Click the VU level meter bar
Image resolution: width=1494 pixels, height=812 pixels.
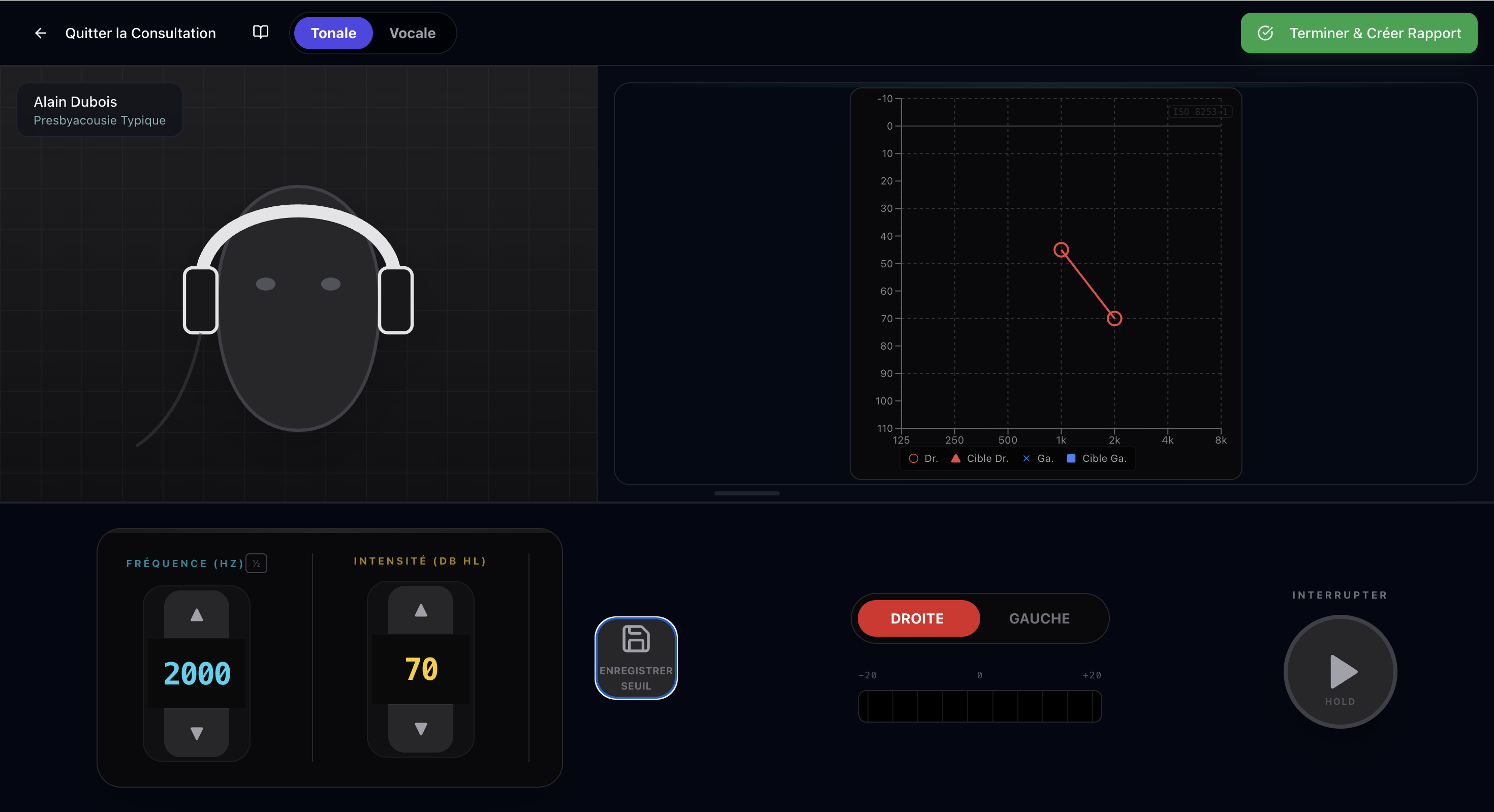click(979, 706)
